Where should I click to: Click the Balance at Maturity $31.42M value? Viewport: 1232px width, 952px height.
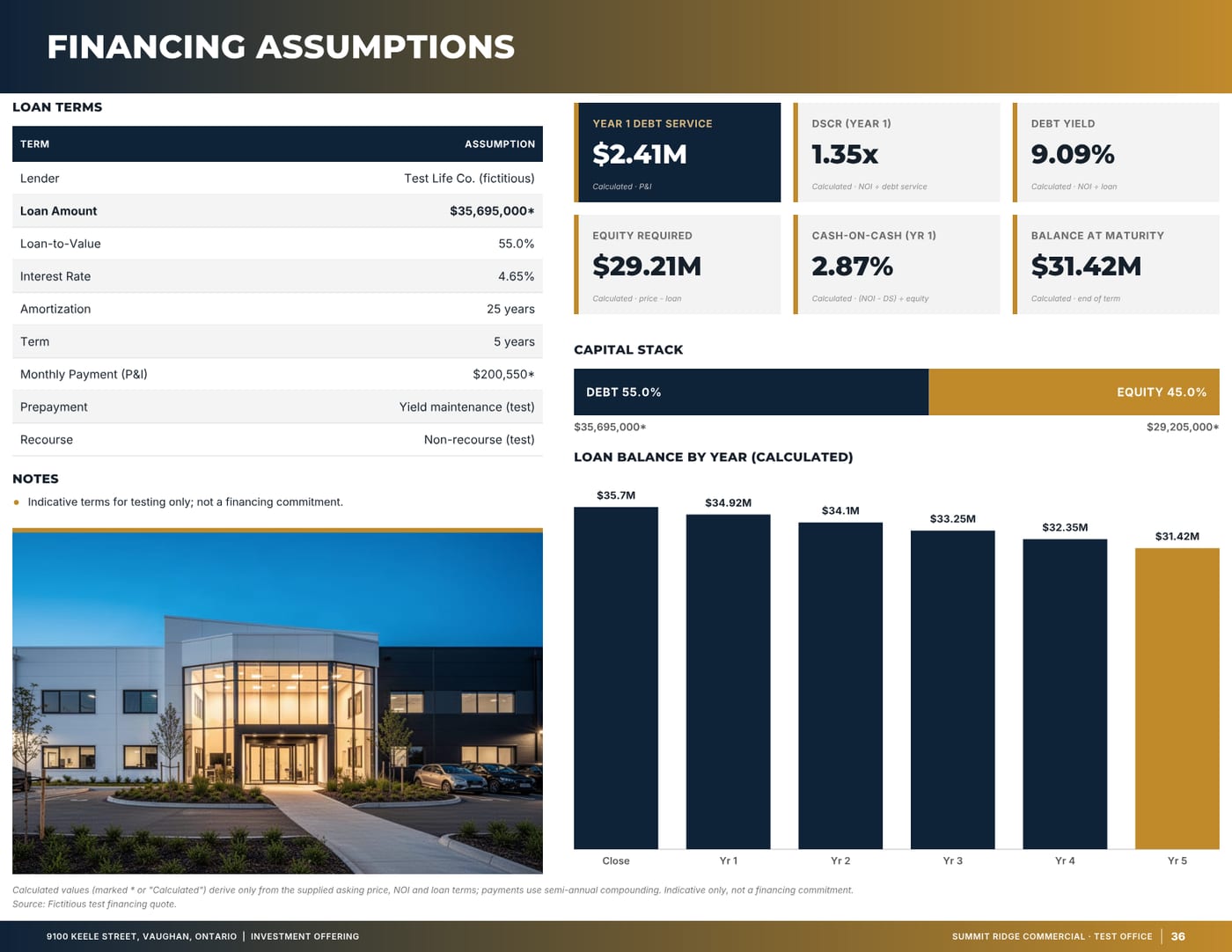[1086, 267]
